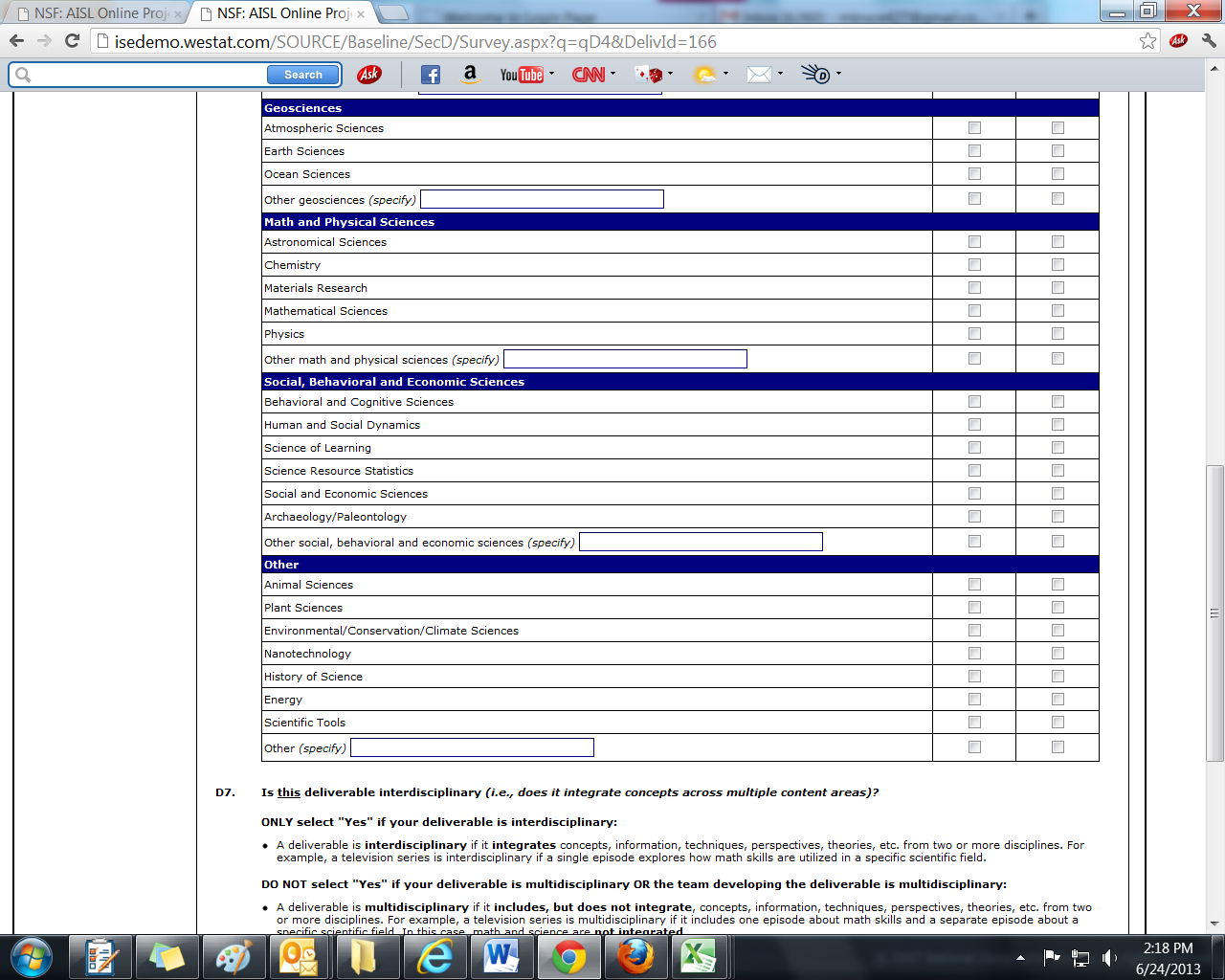Open the Windows Start menu
The width and height of the screenshot is (1225, 980).
(31, 957)
